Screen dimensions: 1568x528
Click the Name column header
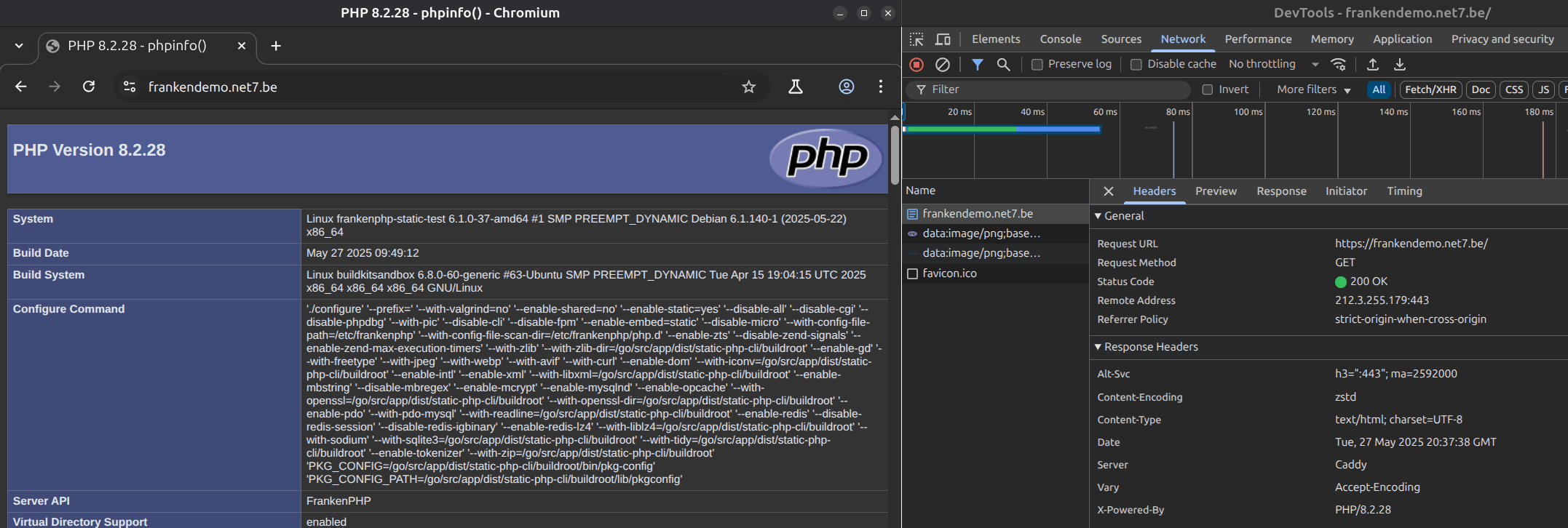pyautogui.click(x=996, y=191)
